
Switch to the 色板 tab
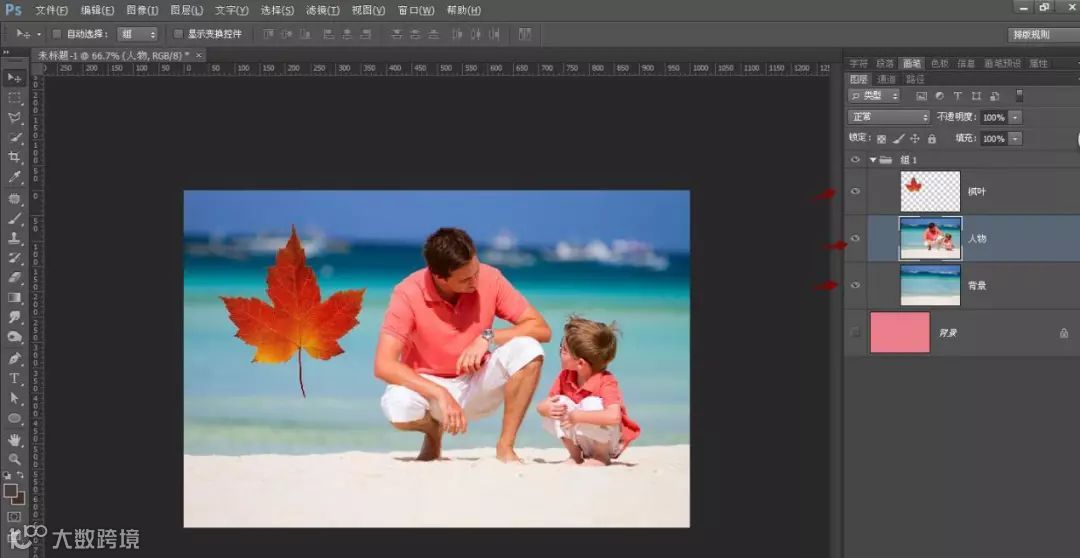[x=939, y=63]
